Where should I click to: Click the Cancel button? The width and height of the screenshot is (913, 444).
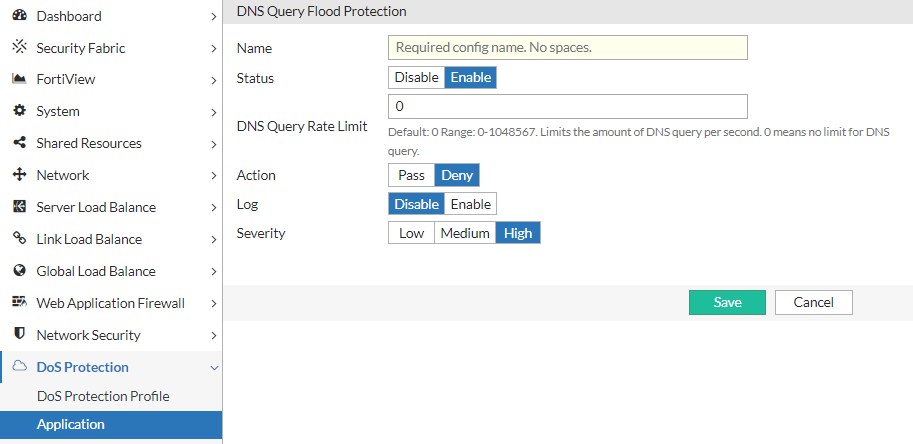[x=813, y=302]
